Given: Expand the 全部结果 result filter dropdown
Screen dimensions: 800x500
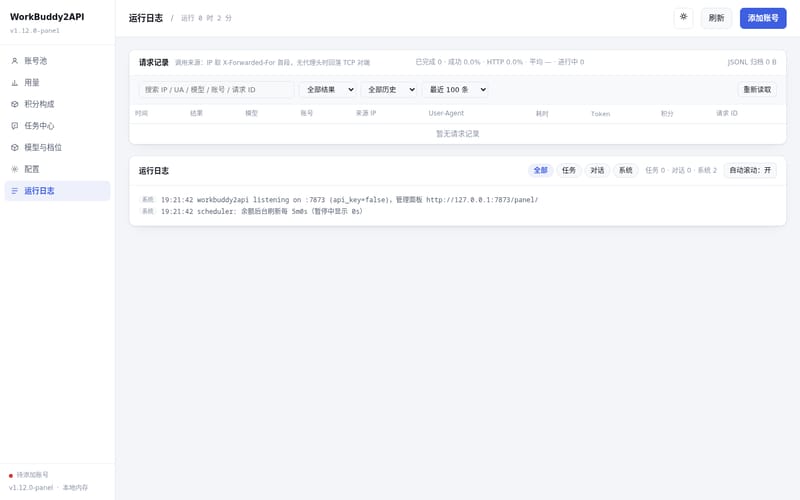Looking at the screenshot, I should coord(328,90).
